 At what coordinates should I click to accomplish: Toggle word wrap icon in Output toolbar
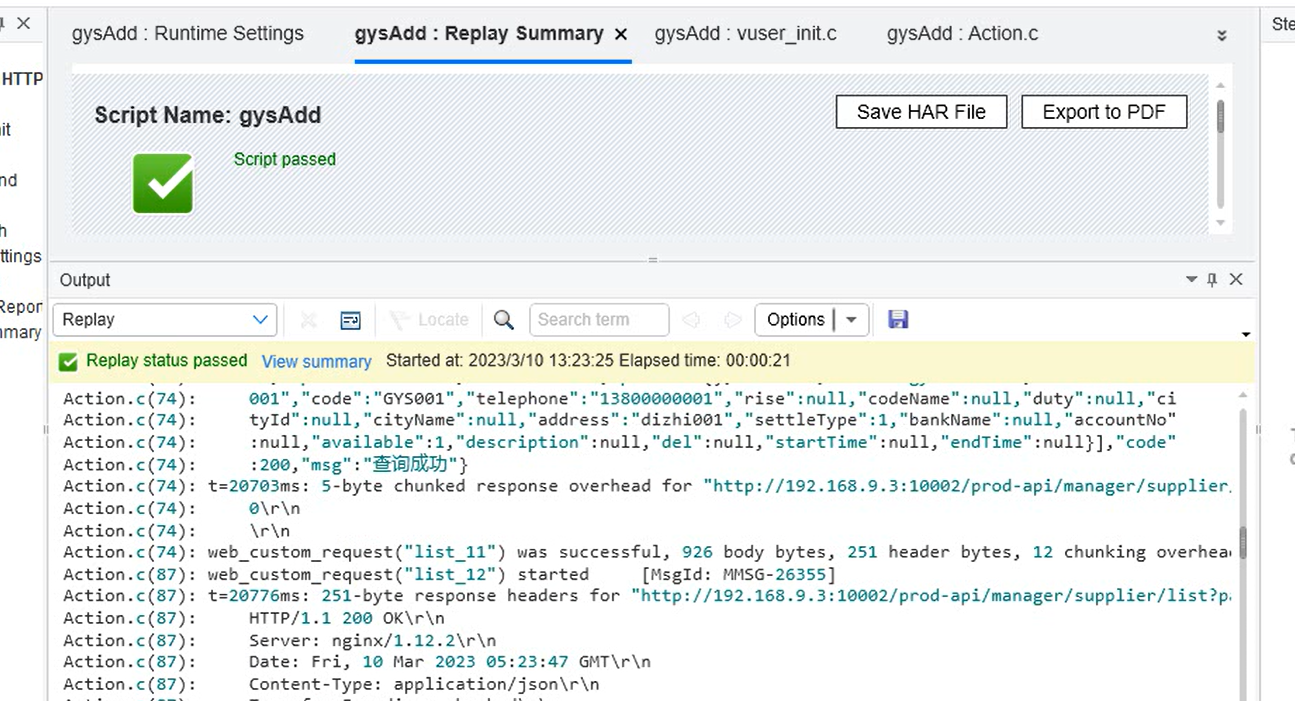(x=350, y=320)
